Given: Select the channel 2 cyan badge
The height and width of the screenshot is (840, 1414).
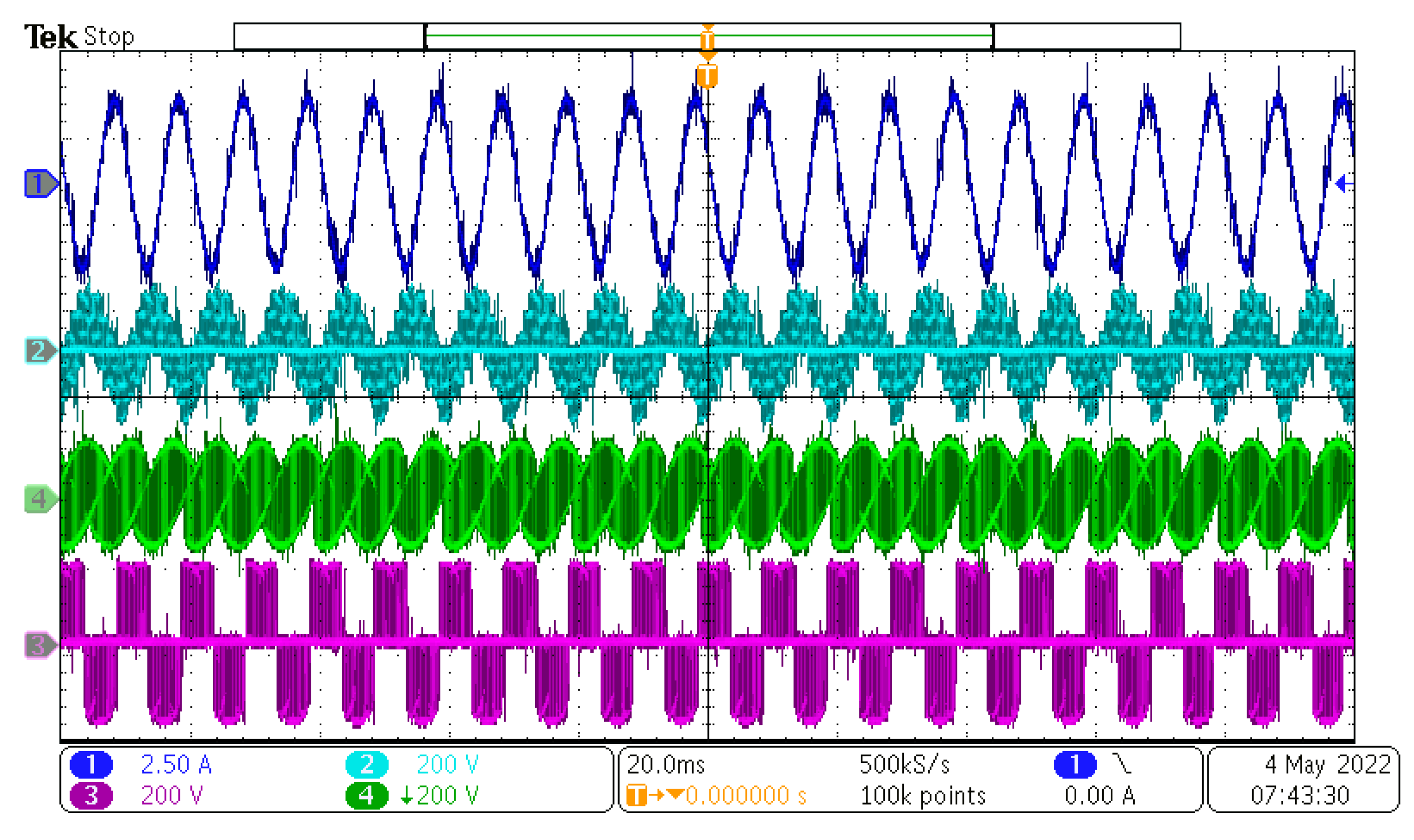Looking at the screenshot, I should click(367, 765).
